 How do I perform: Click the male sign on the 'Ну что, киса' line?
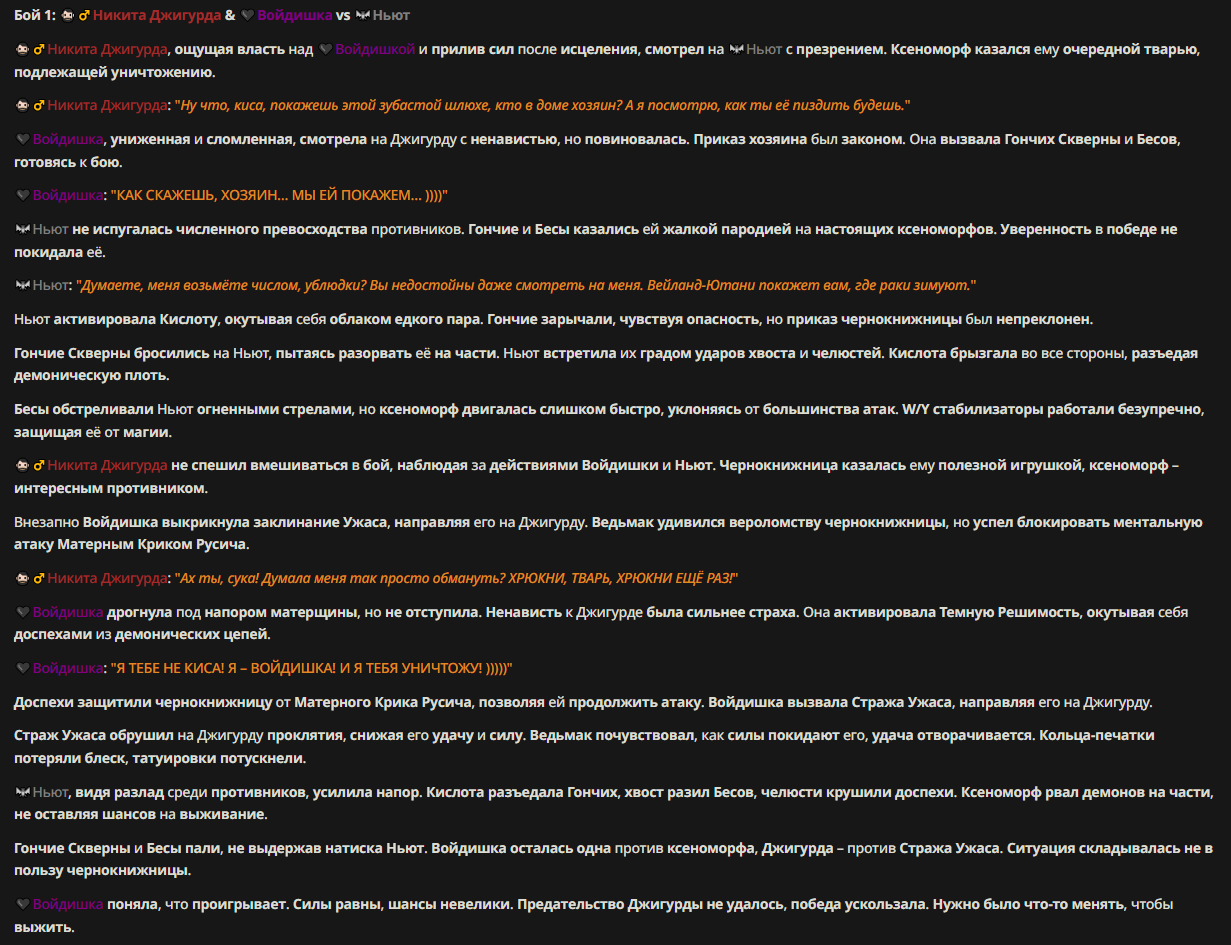pyautogui.click(x=39, y=106)
